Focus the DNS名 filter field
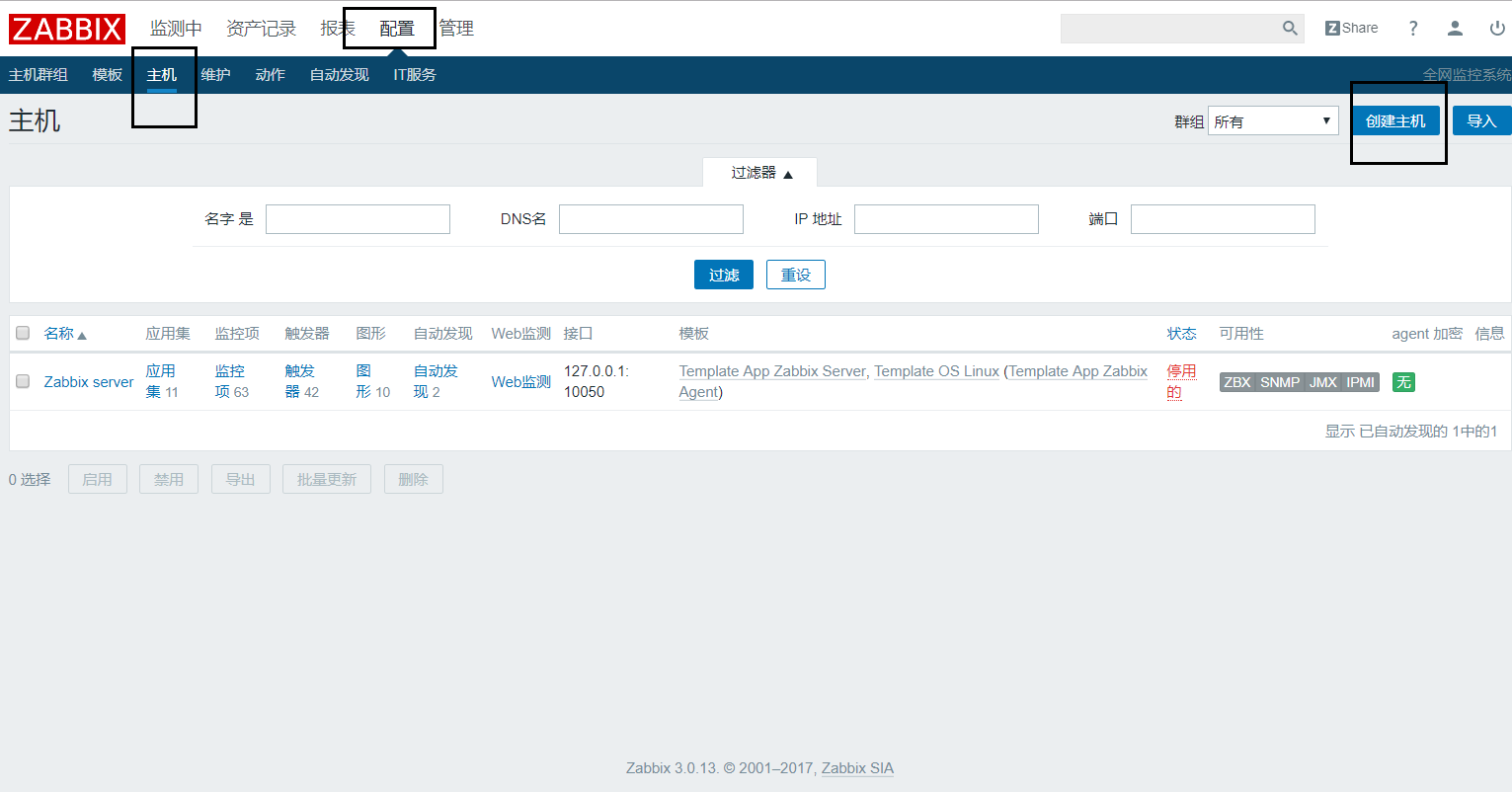The width and height of the screenshot is (1512, 792). (651, 219)
